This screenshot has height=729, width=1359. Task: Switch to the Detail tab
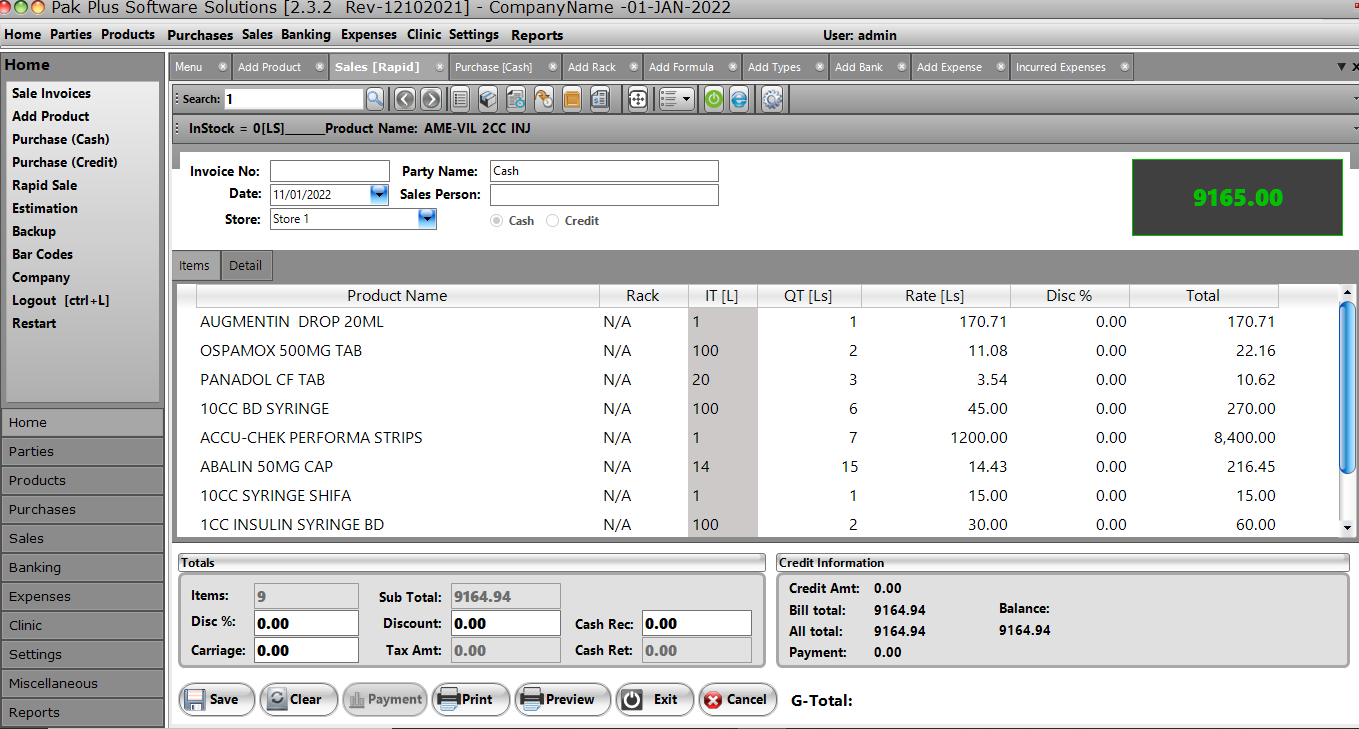245,265
